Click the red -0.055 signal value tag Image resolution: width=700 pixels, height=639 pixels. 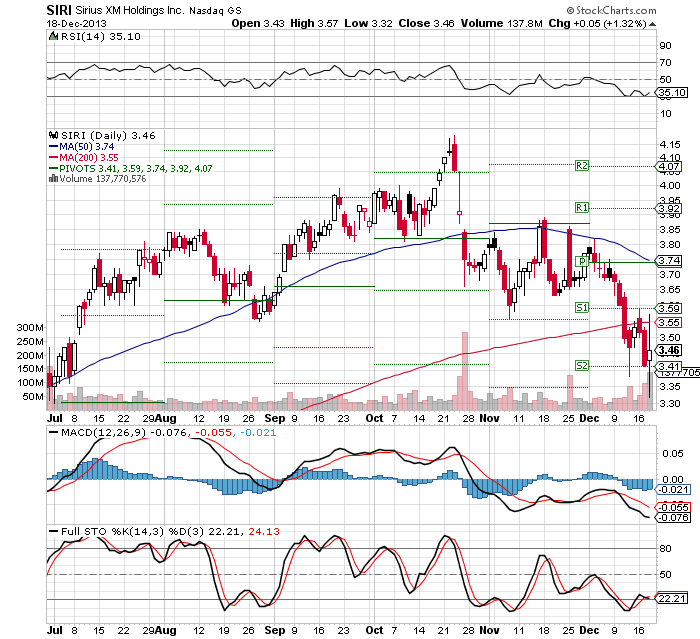click(673, 507)
